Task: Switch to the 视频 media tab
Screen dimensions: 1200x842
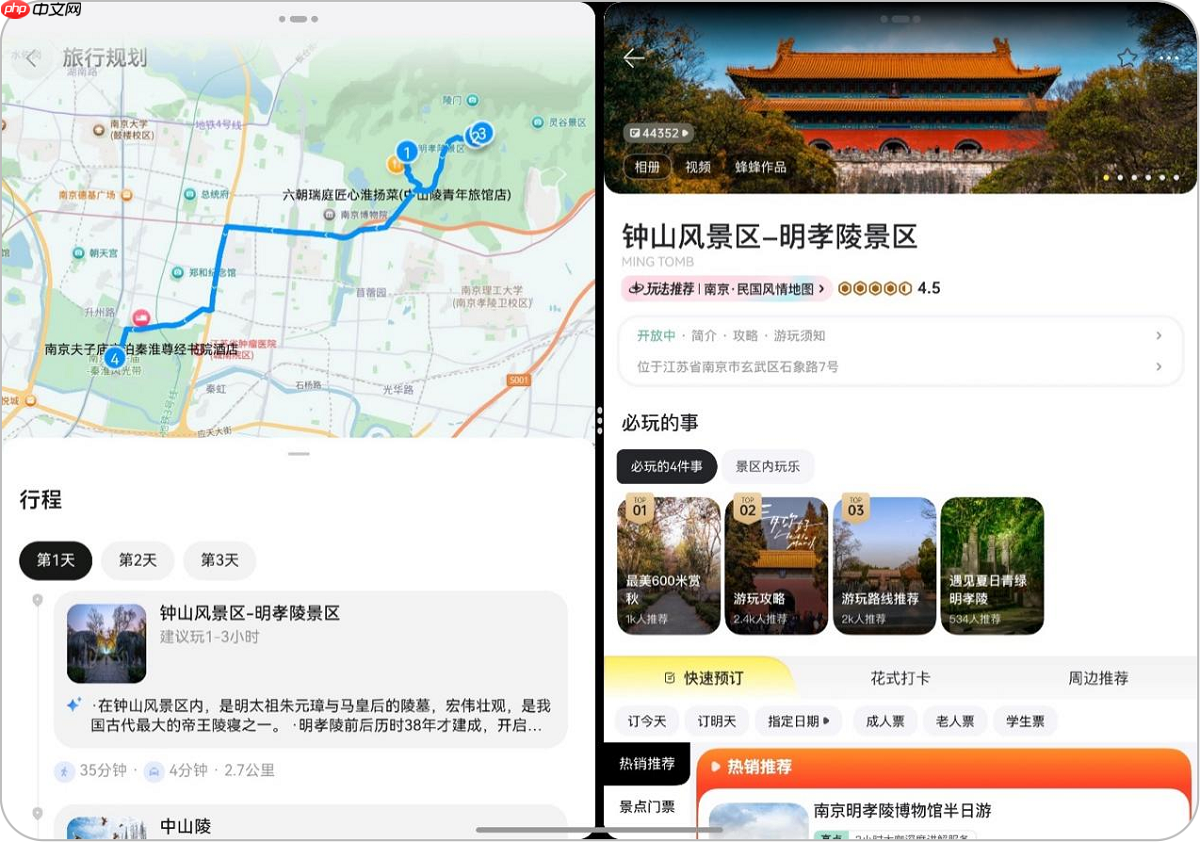Action: click(698, 167)
